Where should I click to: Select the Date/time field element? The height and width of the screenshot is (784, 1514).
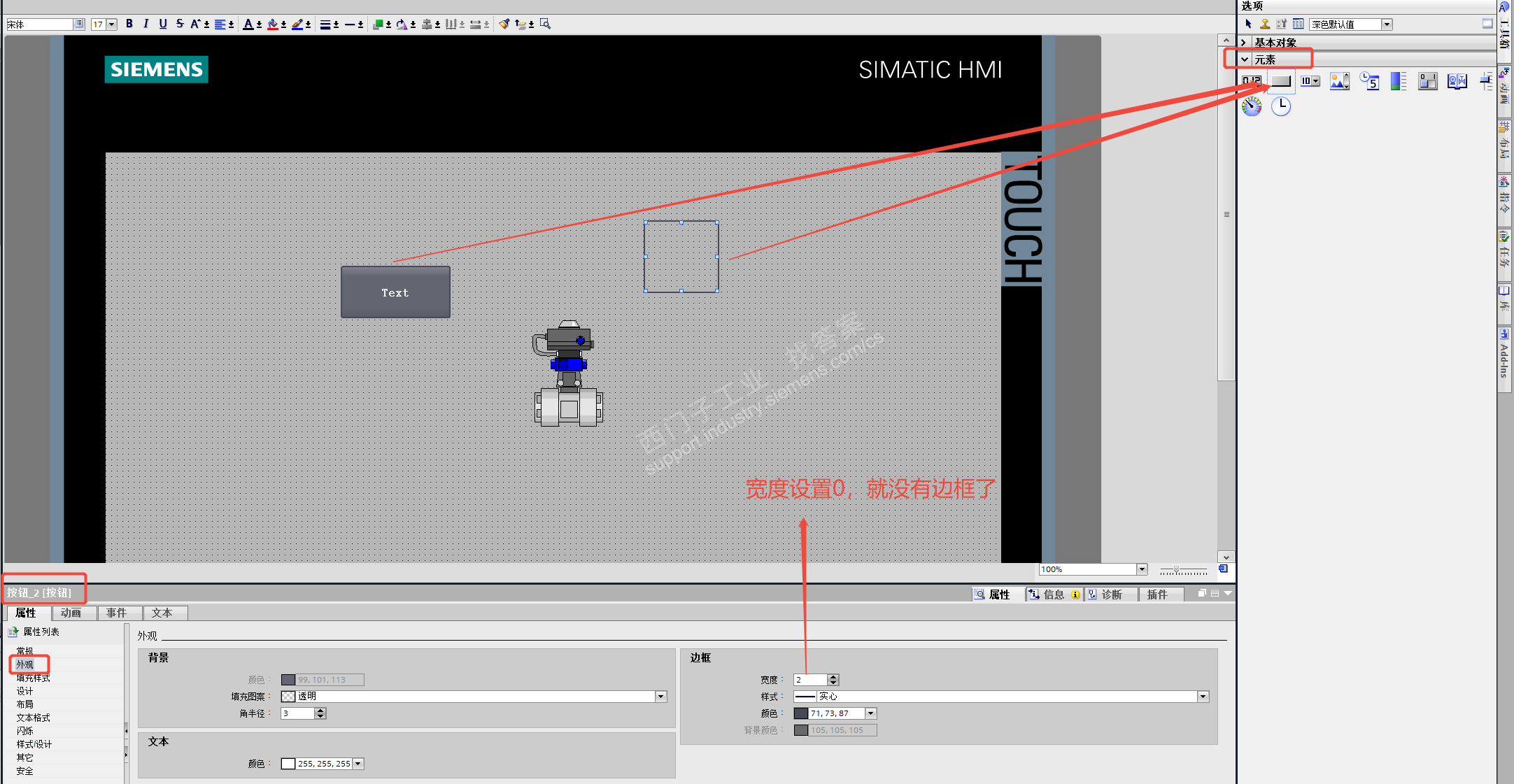click(x=1368, y=82)
